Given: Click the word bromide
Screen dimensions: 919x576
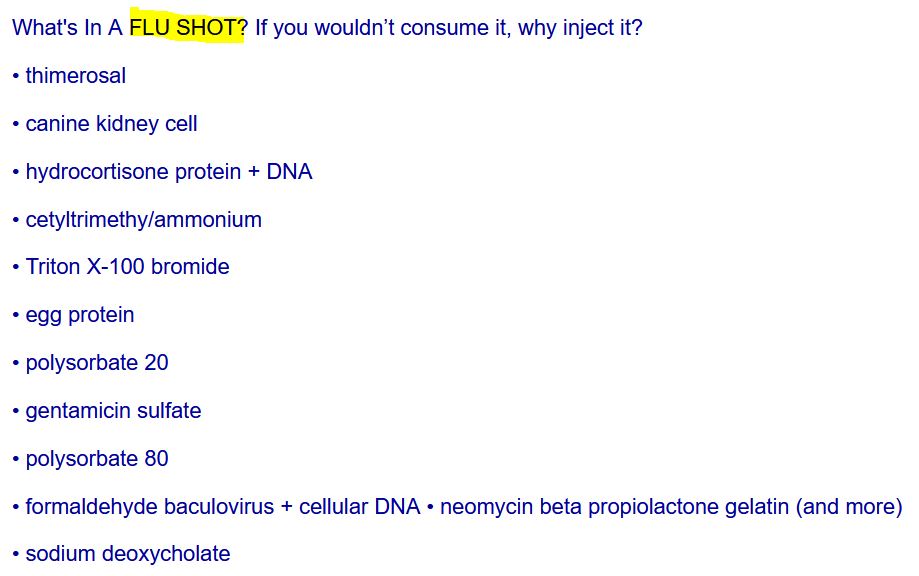Looking at the screenshot, I should (190, 267).
